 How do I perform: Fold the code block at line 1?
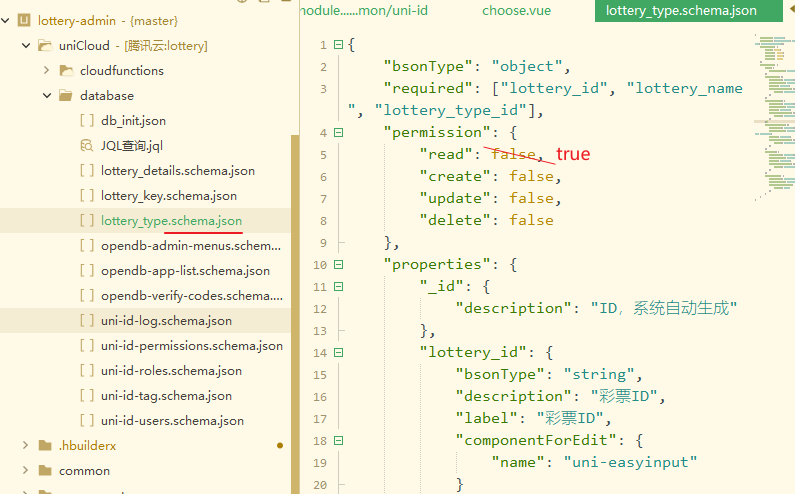pos(339,45)
